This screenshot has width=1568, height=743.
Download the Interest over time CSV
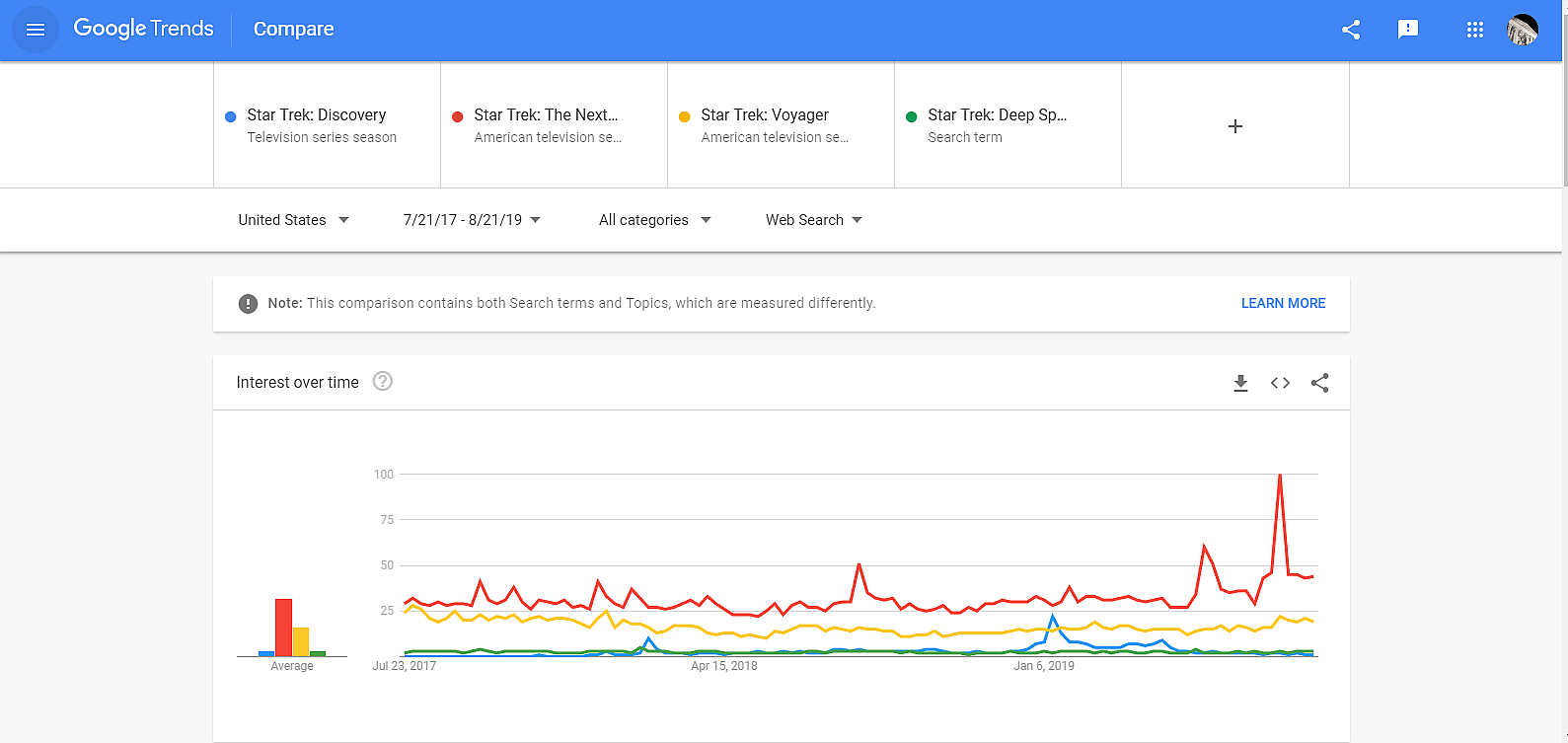(x=1240, y=383)
